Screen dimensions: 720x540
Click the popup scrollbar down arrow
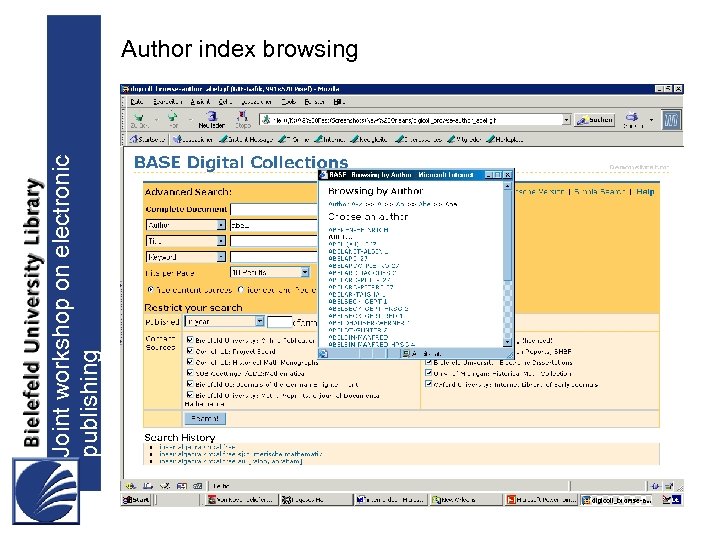click(x=507, y=342)
